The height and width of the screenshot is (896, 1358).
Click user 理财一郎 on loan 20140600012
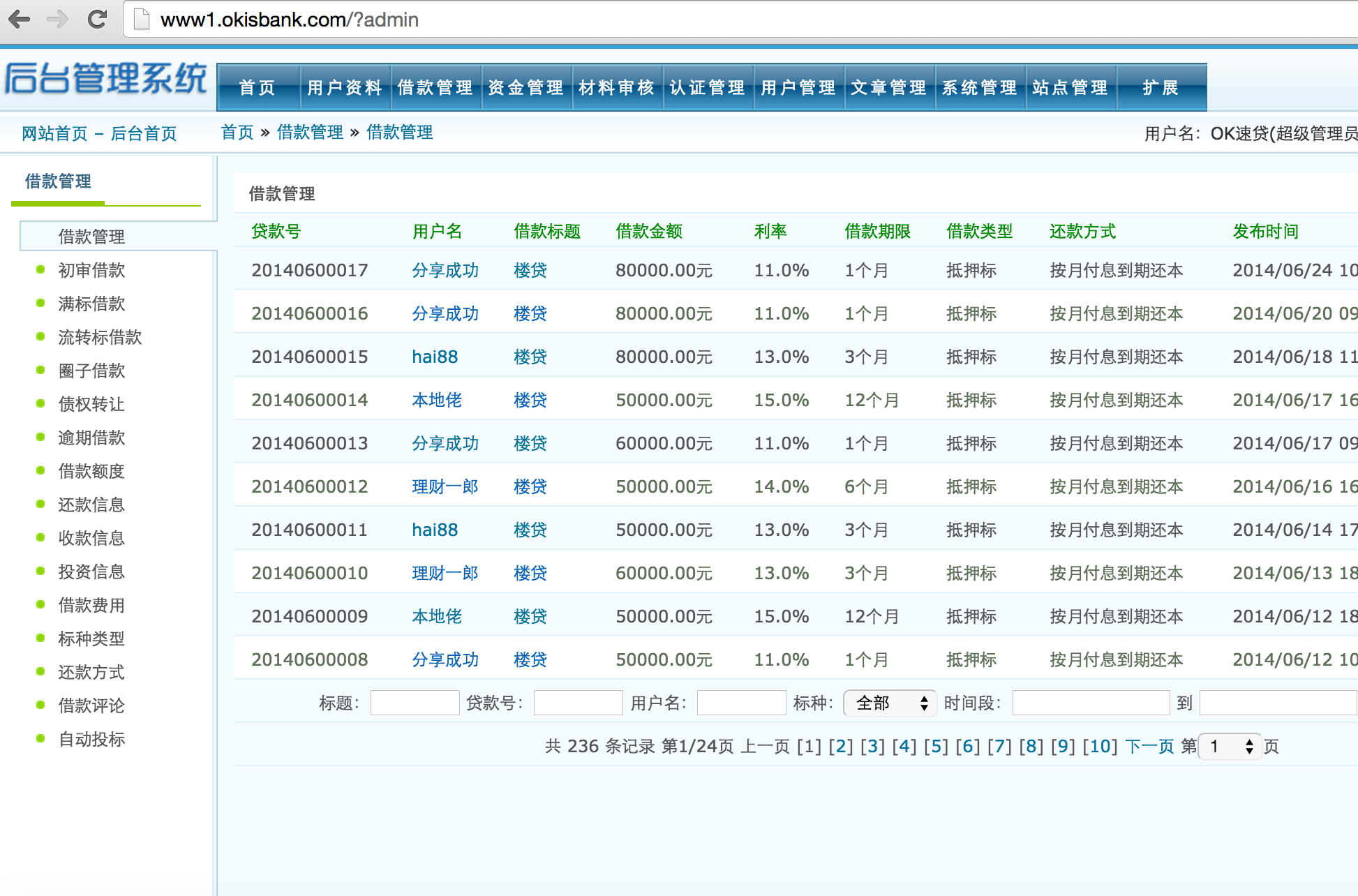click(x=445, y=486)
